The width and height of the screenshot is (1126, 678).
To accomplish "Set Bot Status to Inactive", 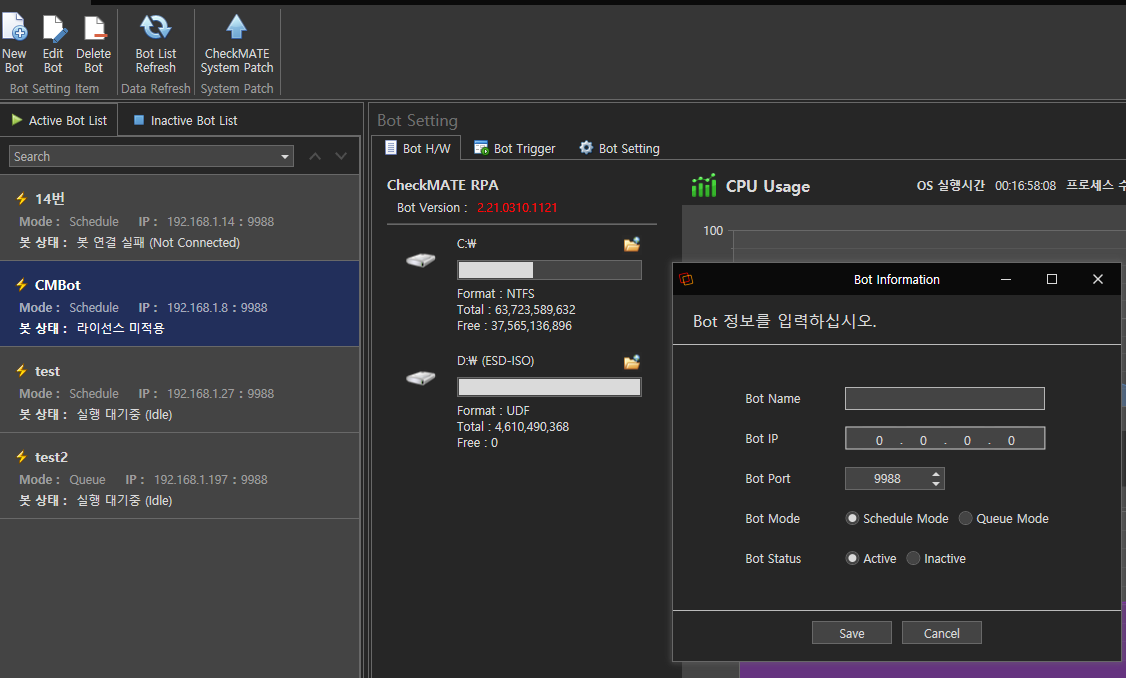I will tap(913, 558).
